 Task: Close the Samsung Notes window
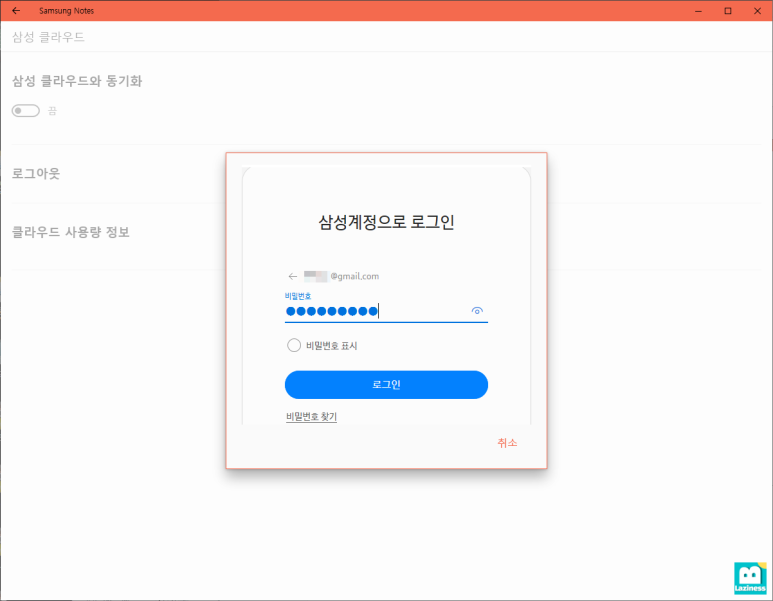click(757, 10)
